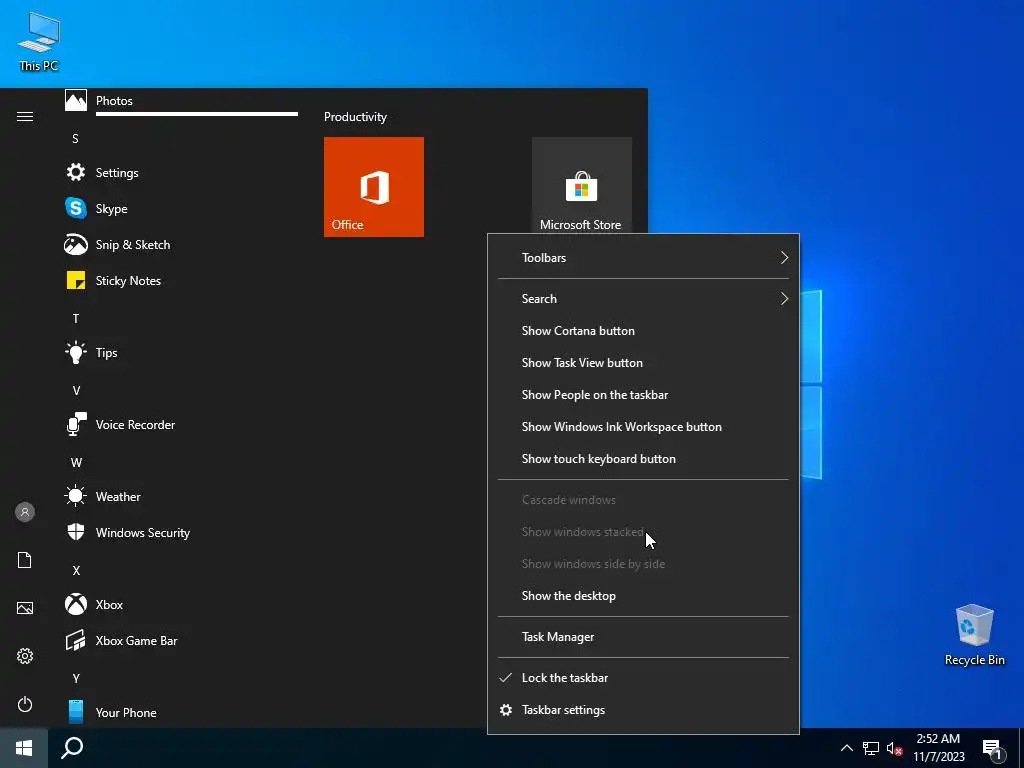Click the taskbar search magnifier icon
The image size is (1024, 768).
coord(72,748)
